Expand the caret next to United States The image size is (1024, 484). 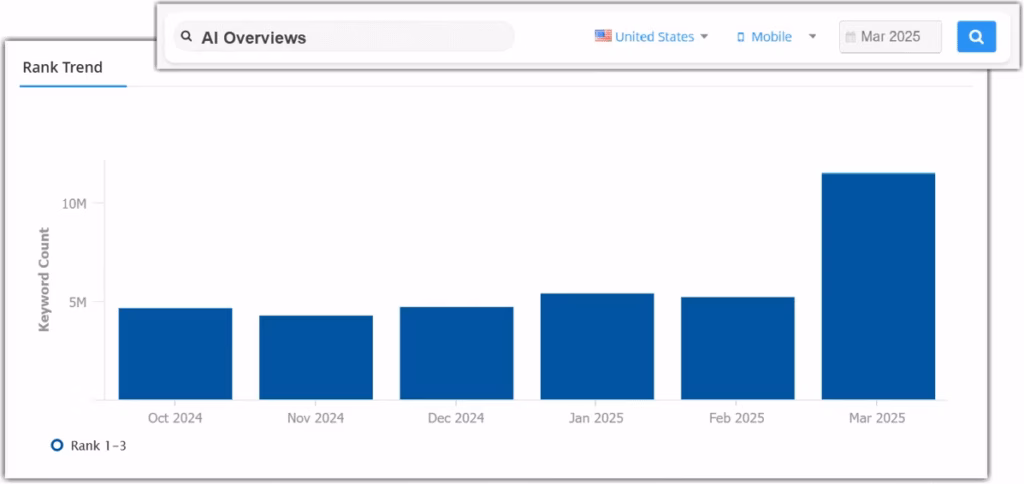(704, 37)
